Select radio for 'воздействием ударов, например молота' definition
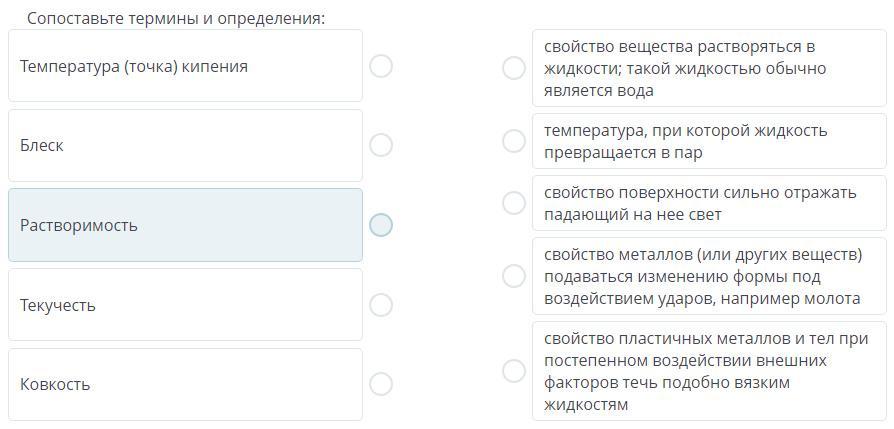The image size is (894, 429). (x=514, y=276)
